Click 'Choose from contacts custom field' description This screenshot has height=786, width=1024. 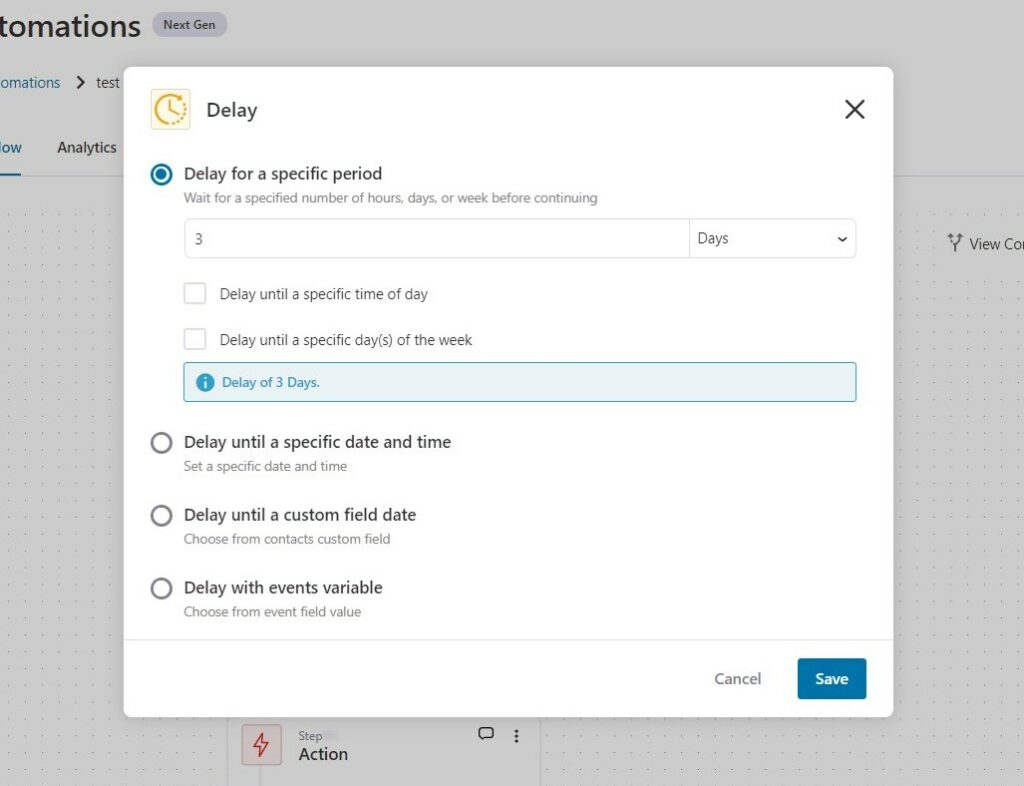tap(287, 539)
